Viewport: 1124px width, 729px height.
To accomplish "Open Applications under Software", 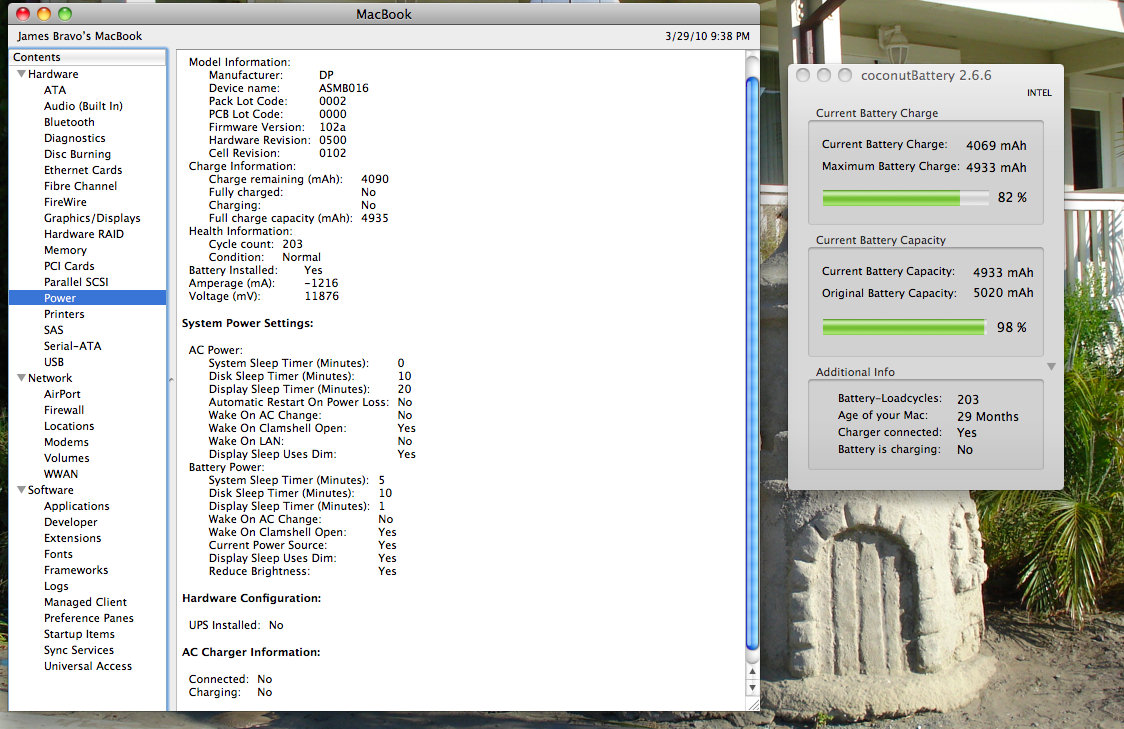I will pyautogui.click(x=77, y=506).
